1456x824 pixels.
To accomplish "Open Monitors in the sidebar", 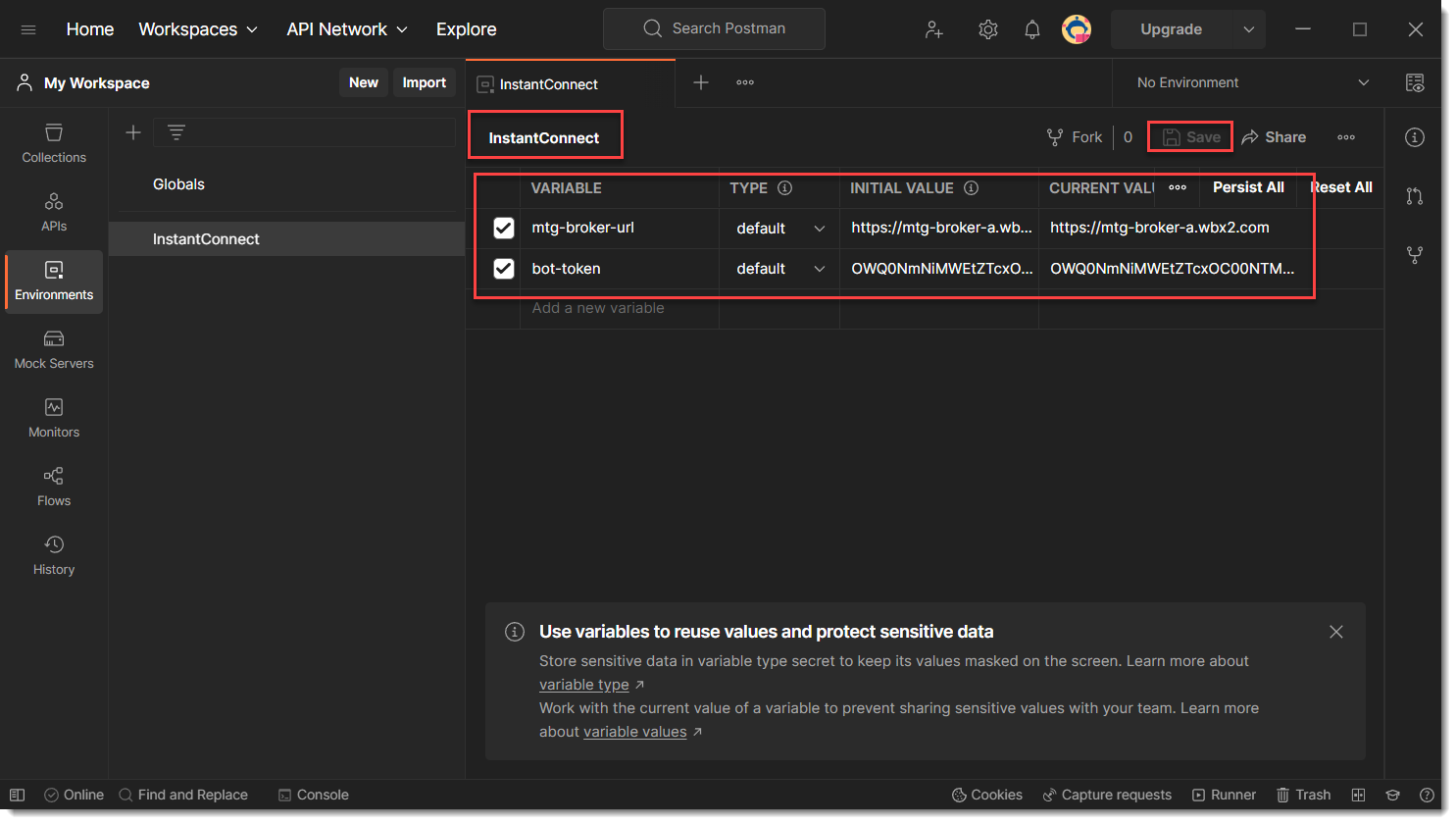I will coord(54,418).
